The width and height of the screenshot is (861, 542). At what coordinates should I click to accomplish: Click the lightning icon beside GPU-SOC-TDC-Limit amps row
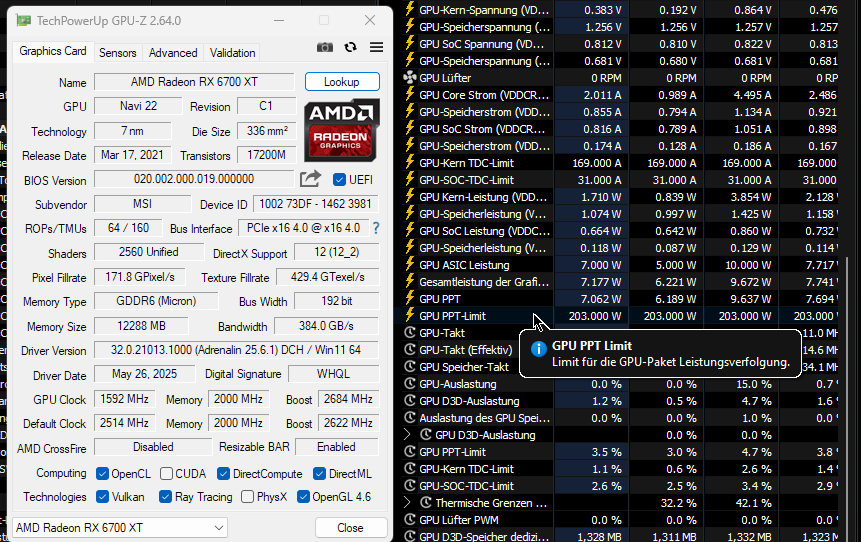click(410, 180)
